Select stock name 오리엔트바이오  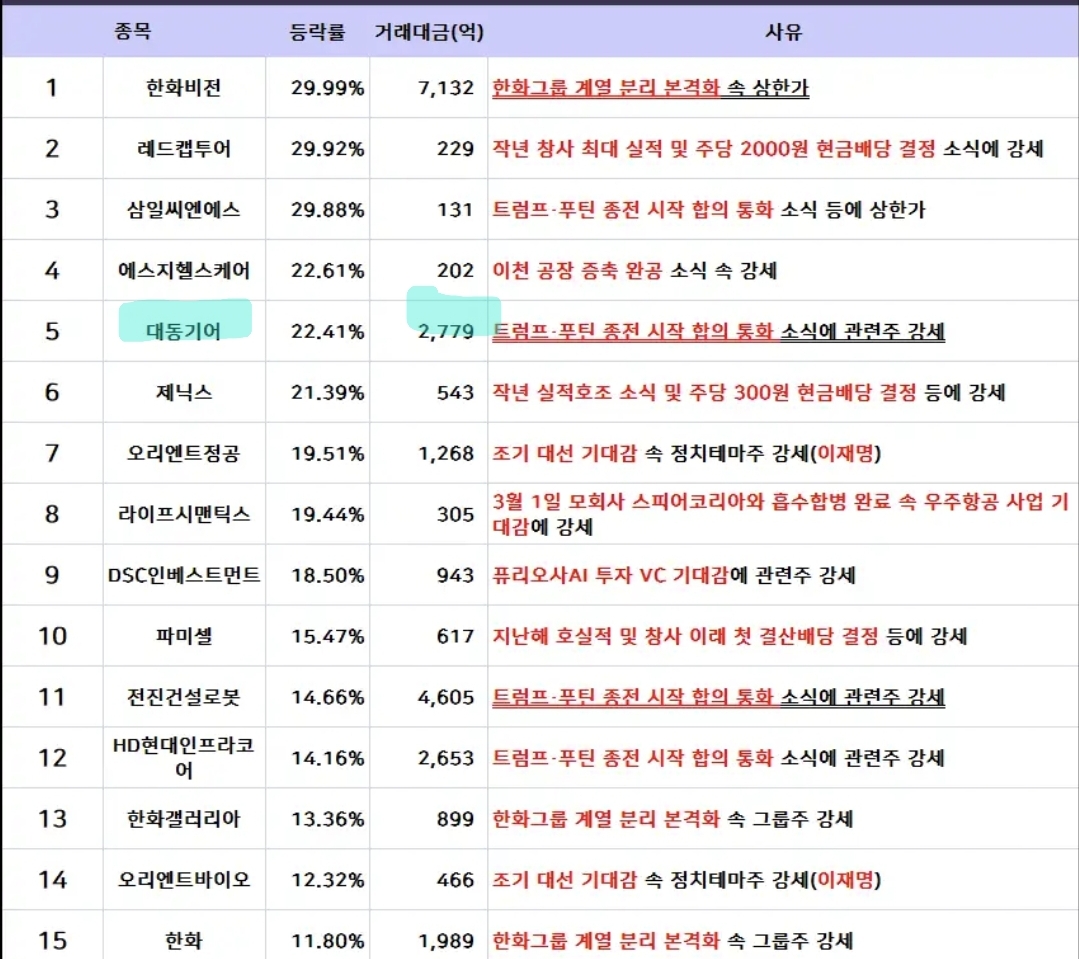click(x=184, y=879)
